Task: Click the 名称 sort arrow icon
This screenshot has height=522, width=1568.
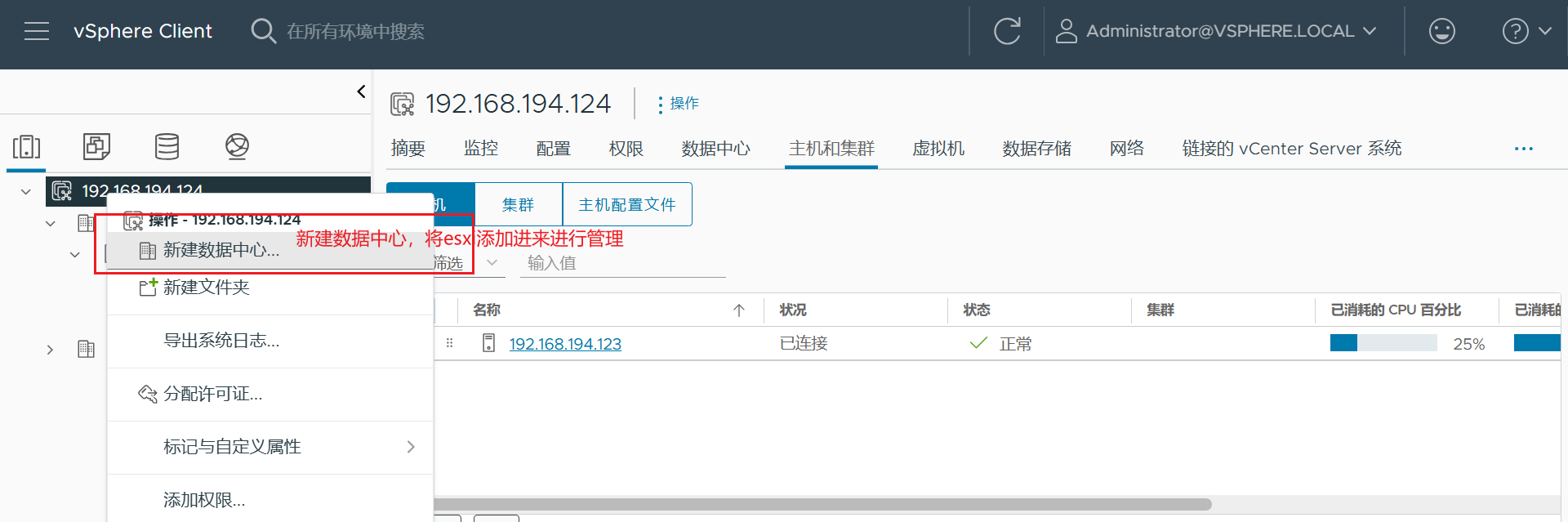Action: click(739, 310)
